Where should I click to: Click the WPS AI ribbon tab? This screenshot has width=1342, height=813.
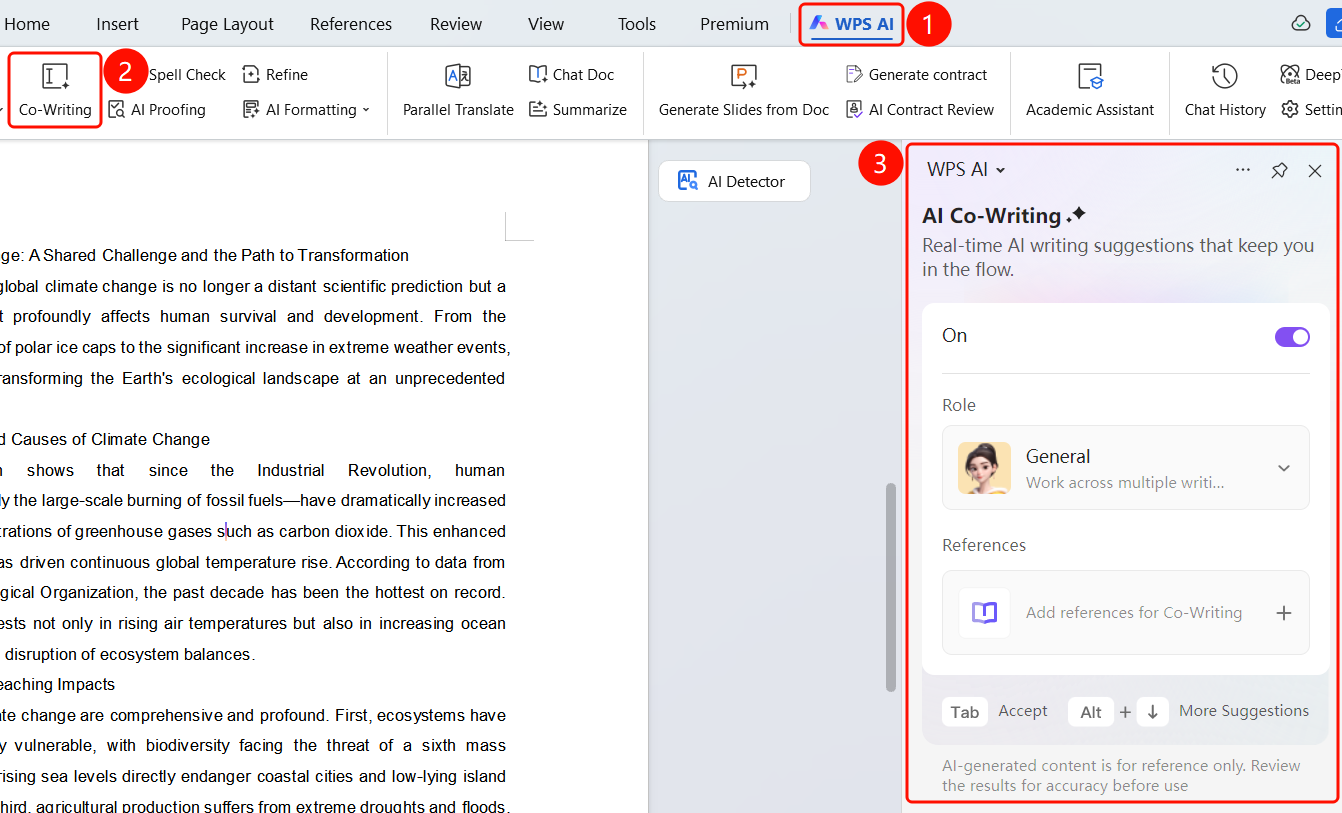pyautogui.click(x=852, y=24)
